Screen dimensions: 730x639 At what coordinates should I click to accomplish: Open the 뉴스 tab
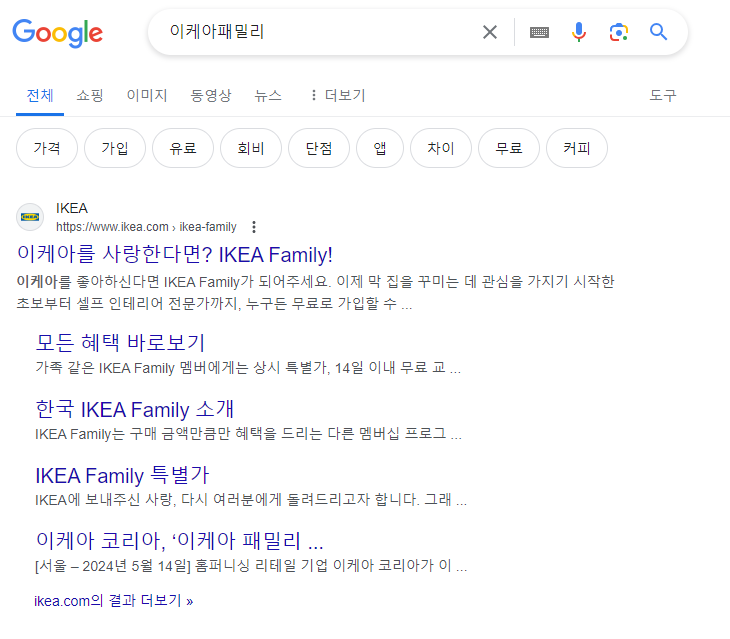[x=268, y=95]
